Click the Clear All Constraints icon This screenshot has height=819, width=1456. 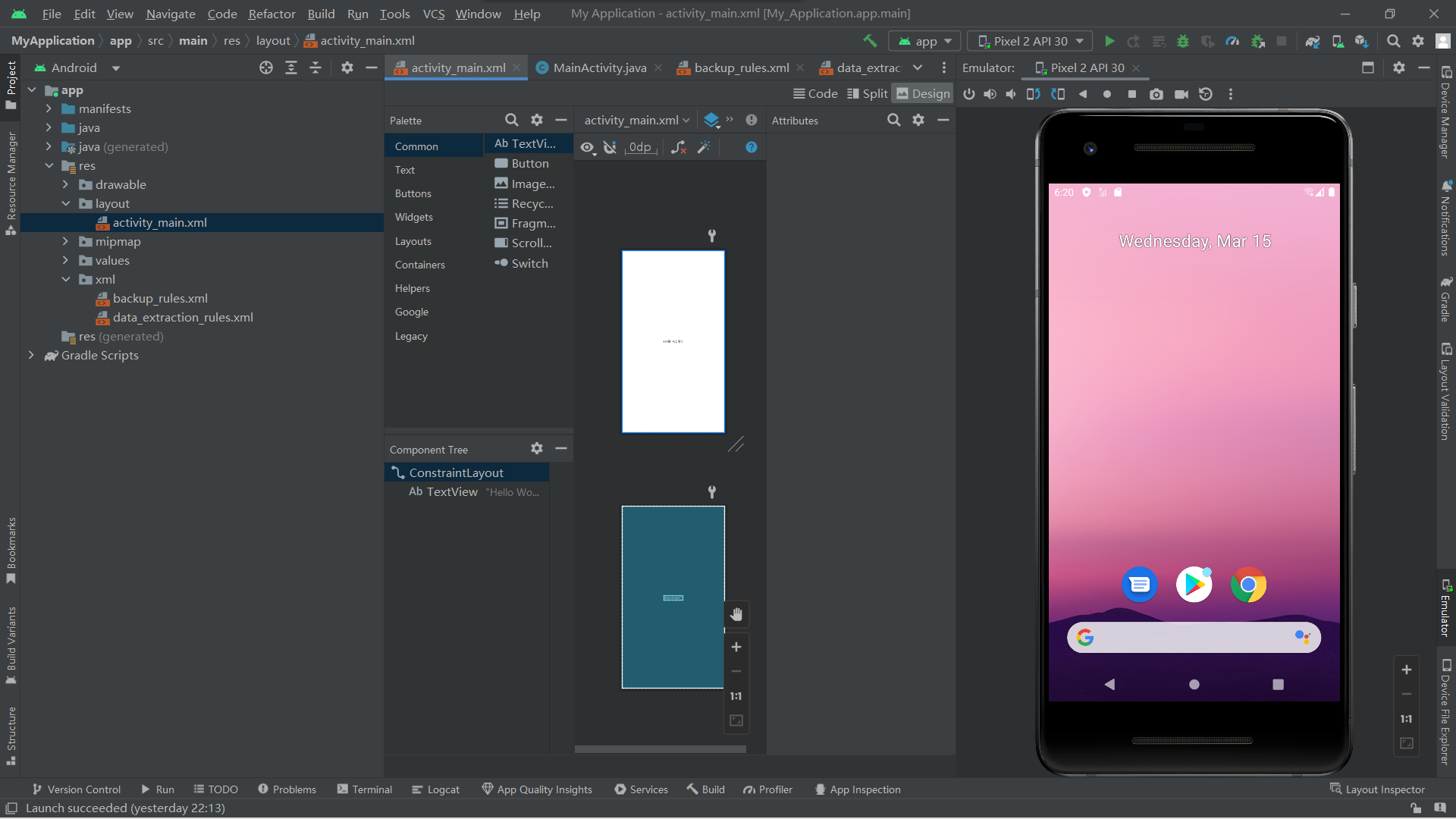click(x=679, y=147)
